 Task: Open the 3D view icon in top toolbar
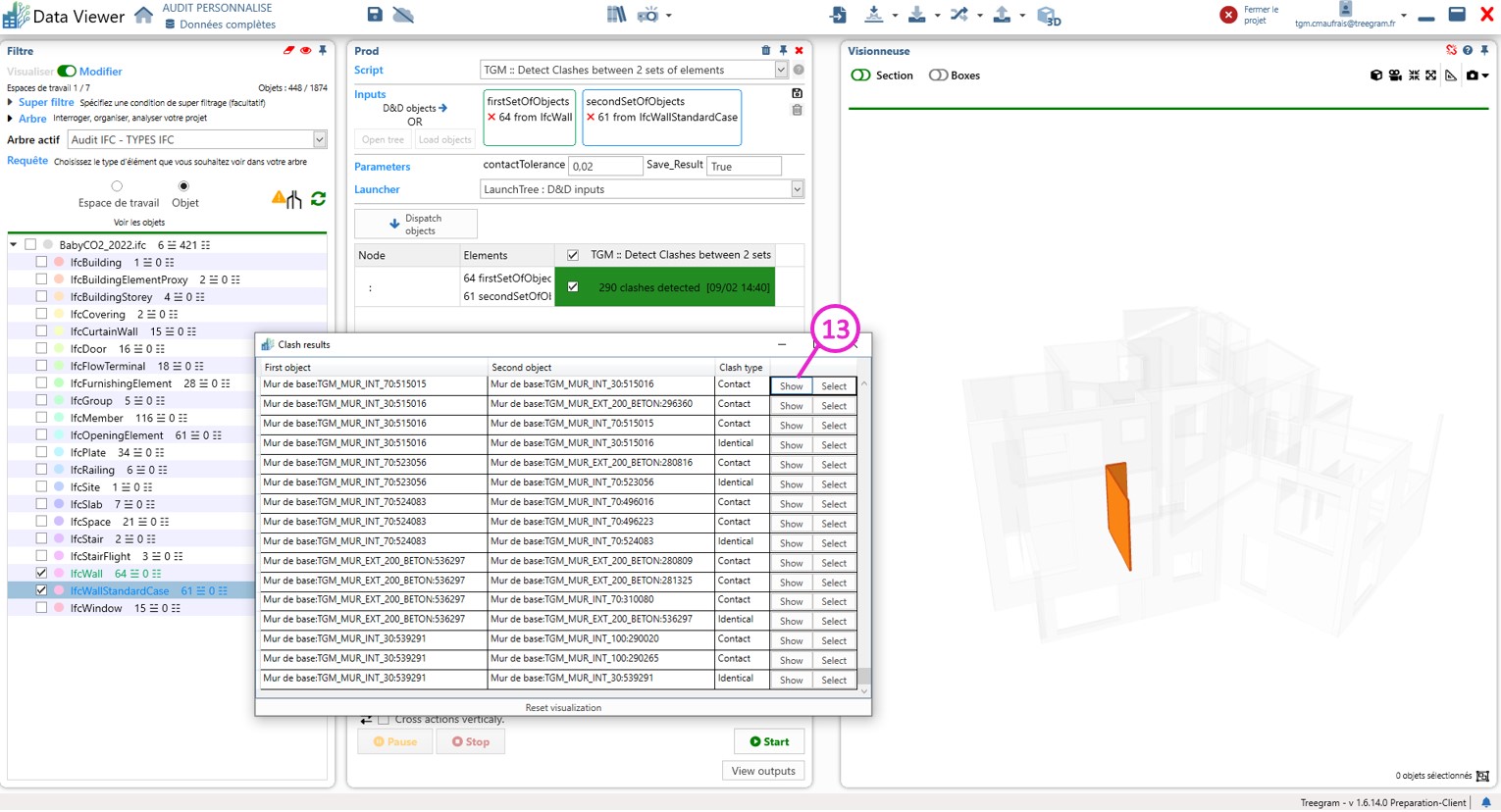(1048, 16)
